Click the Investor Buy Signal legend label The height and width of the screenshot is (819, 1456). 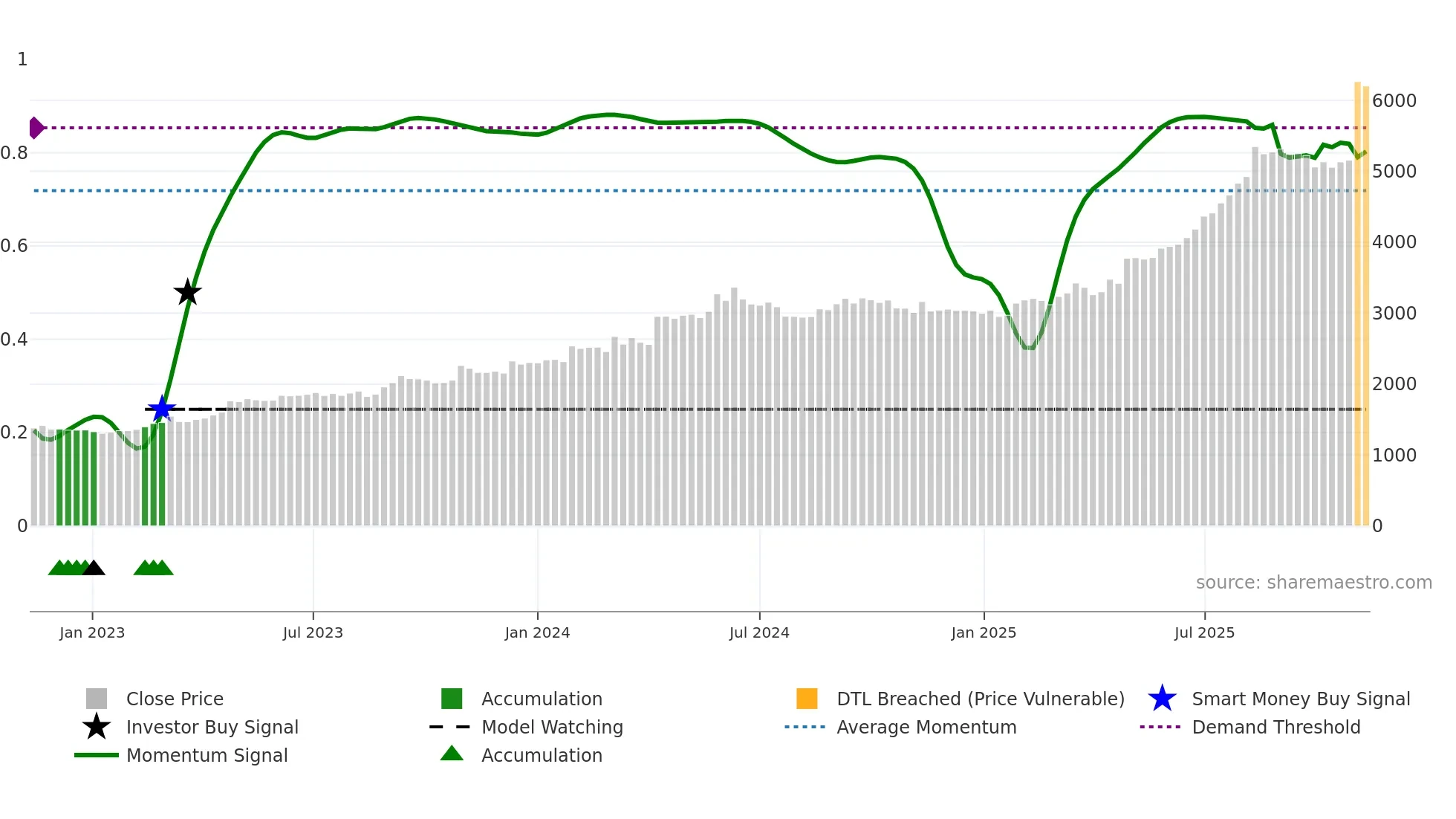[x=212, y=727]
